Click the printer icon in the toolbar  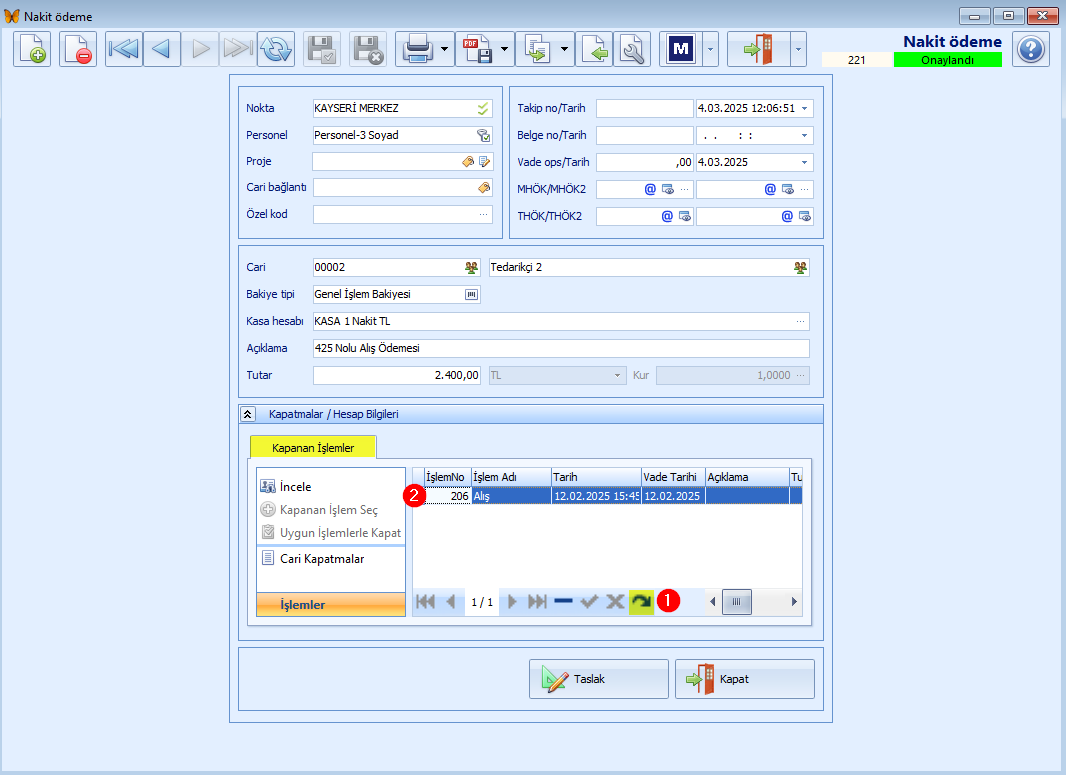point(415,49)
